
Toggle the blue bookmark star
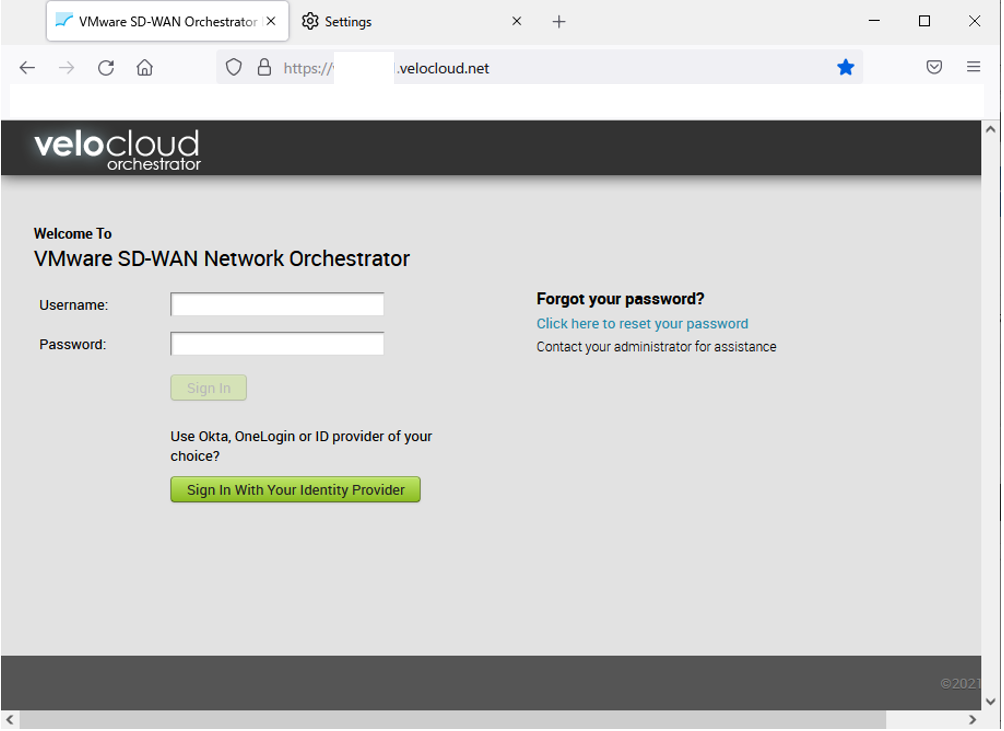pos(845,67)
